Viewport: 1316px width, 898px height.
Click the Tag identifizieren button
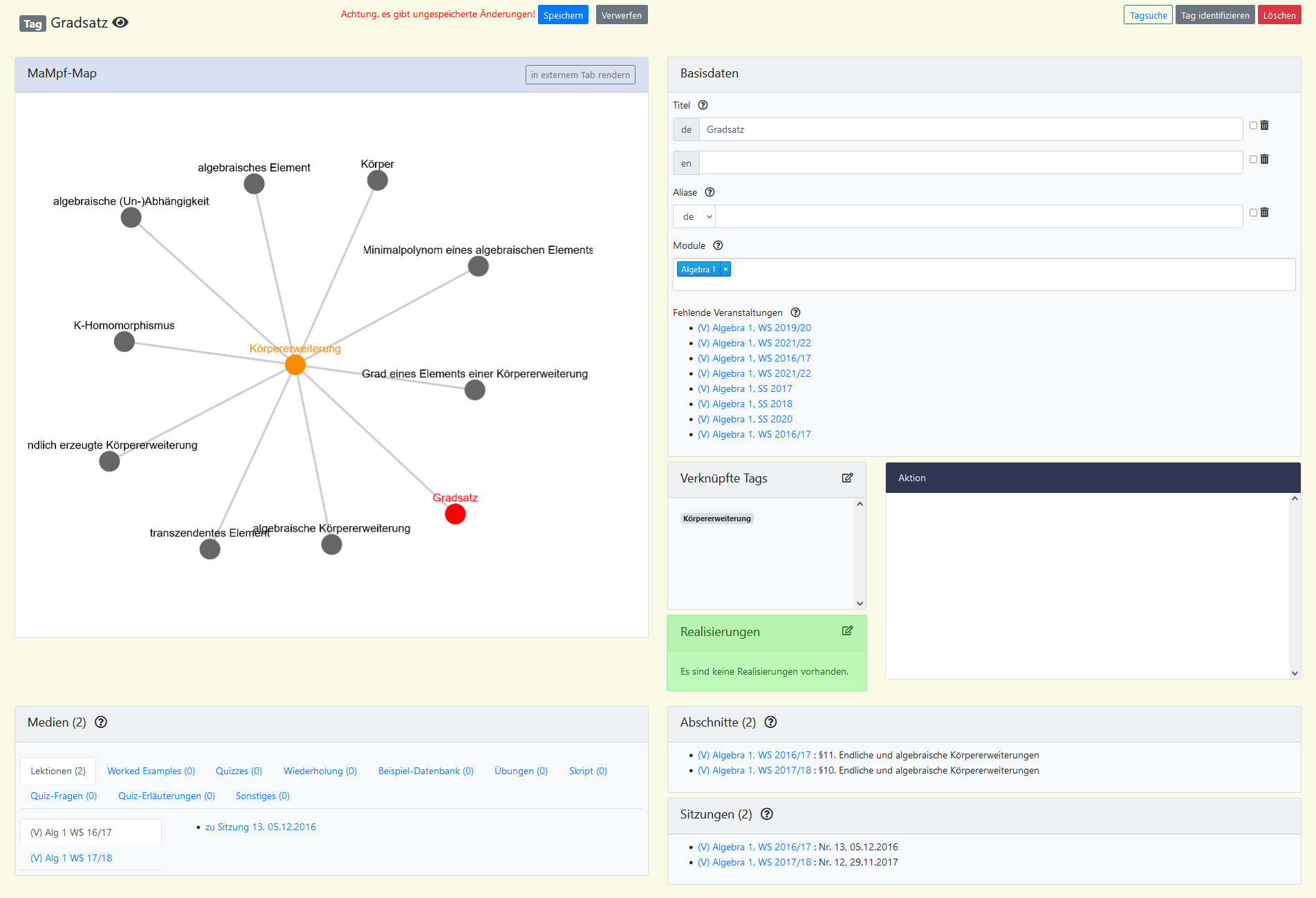(x=1215, y=15)
